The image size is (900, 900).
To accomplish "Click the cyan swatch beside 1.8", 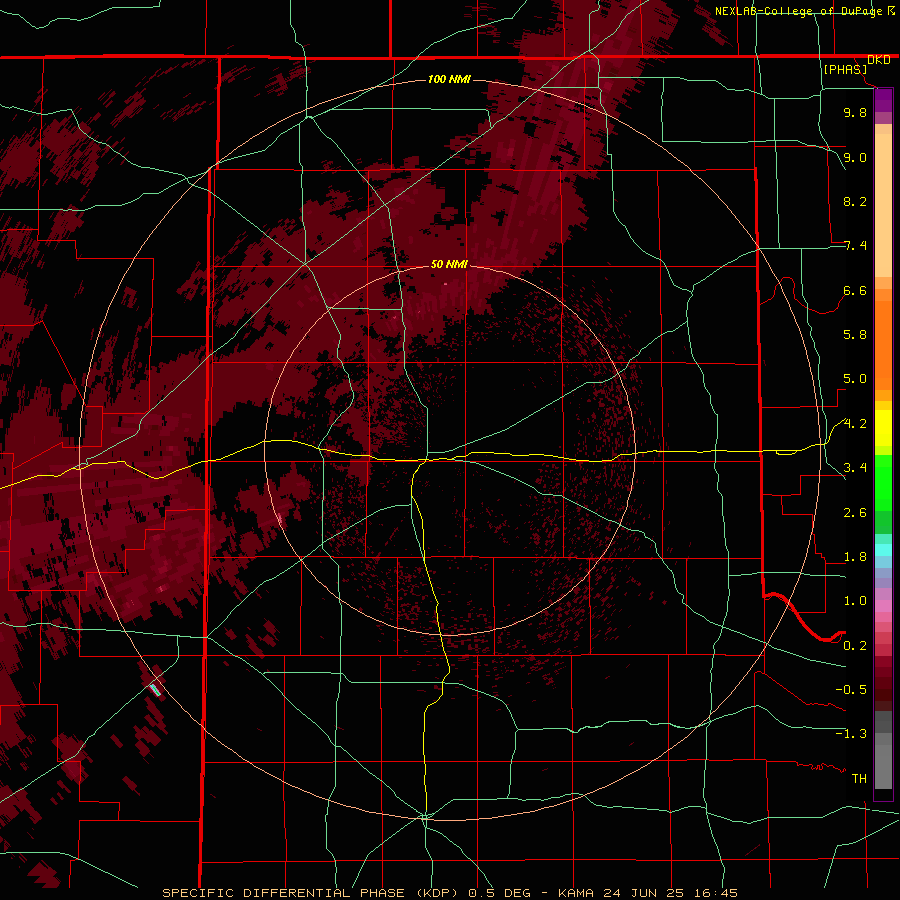I will (x=883, y=550).
